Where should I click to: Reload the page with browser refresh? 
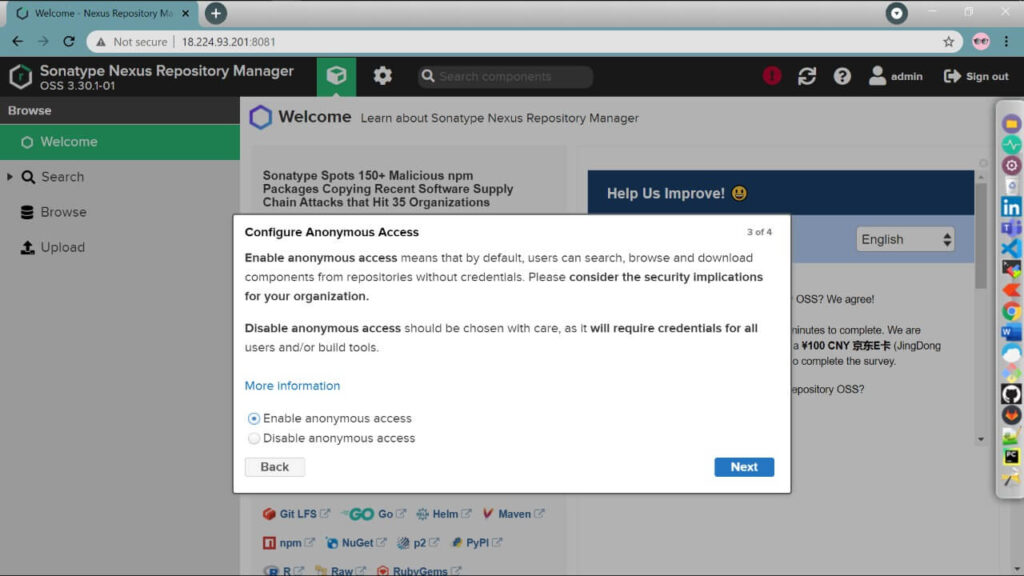(69, 42)
